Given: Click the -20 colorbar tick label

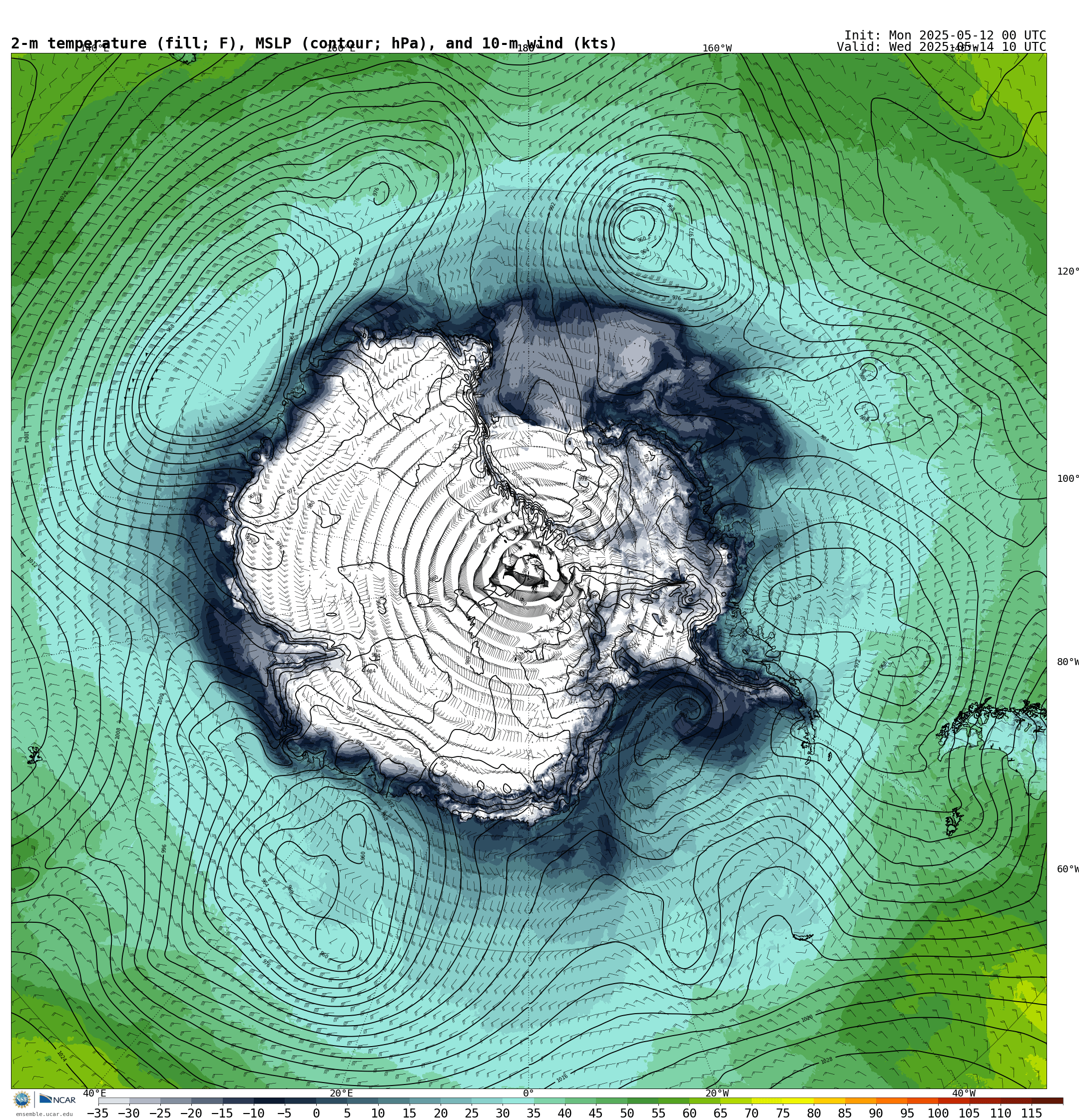Looking at the screenshot, I should click(x=191, y=1113).
